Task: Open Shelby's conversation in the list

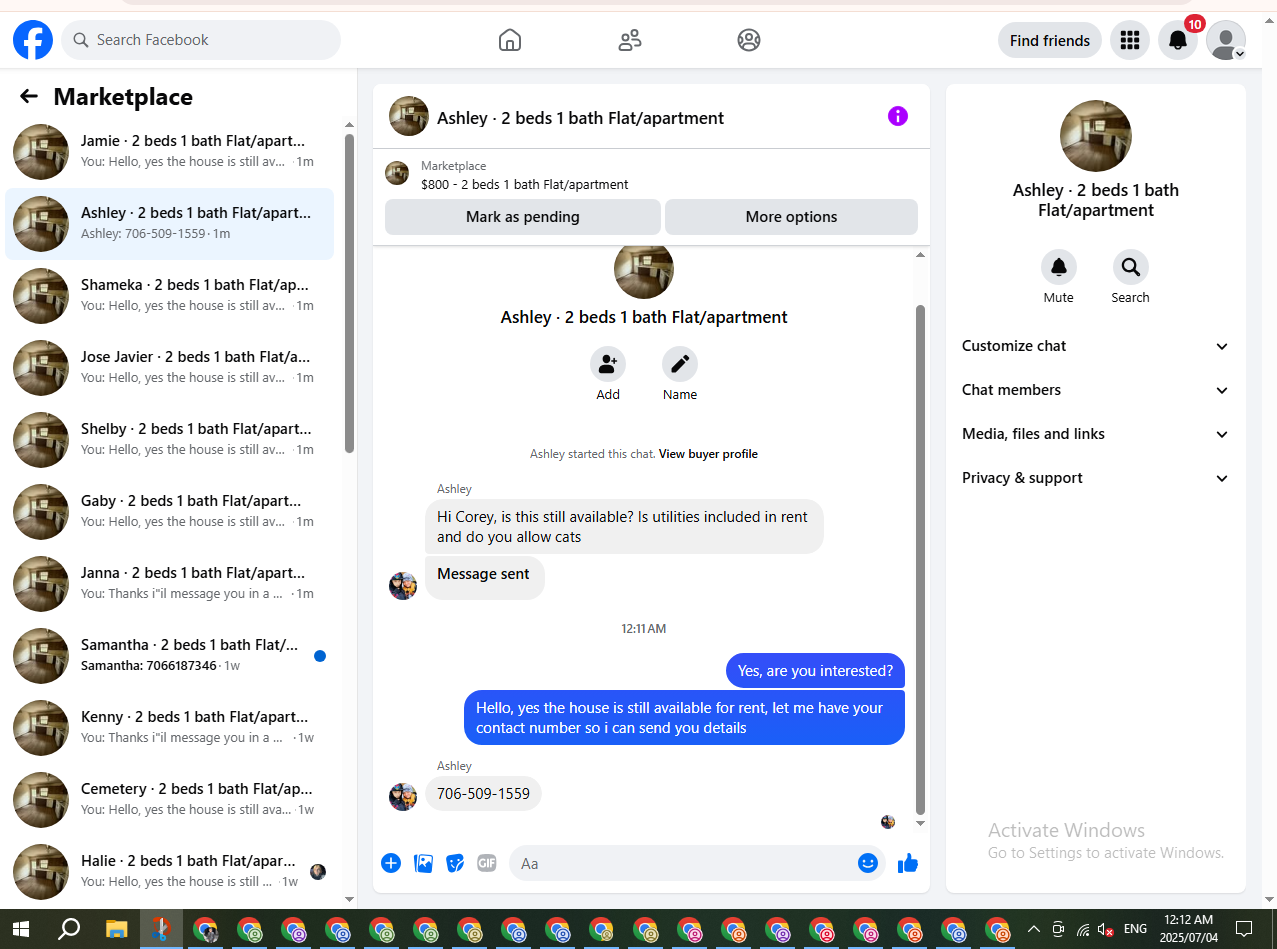Action: pyautogui.click(x=170, y=440)
